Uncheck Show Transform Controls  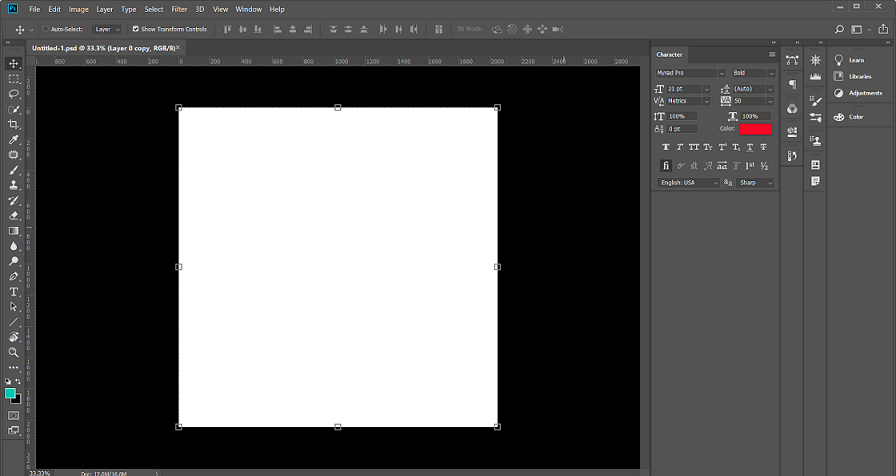point(136,29)
